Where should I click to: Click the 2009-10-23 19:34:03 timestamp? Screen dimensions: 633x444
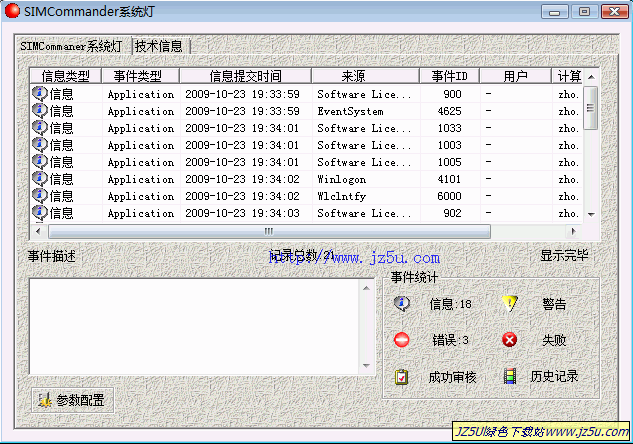(242, 213)
